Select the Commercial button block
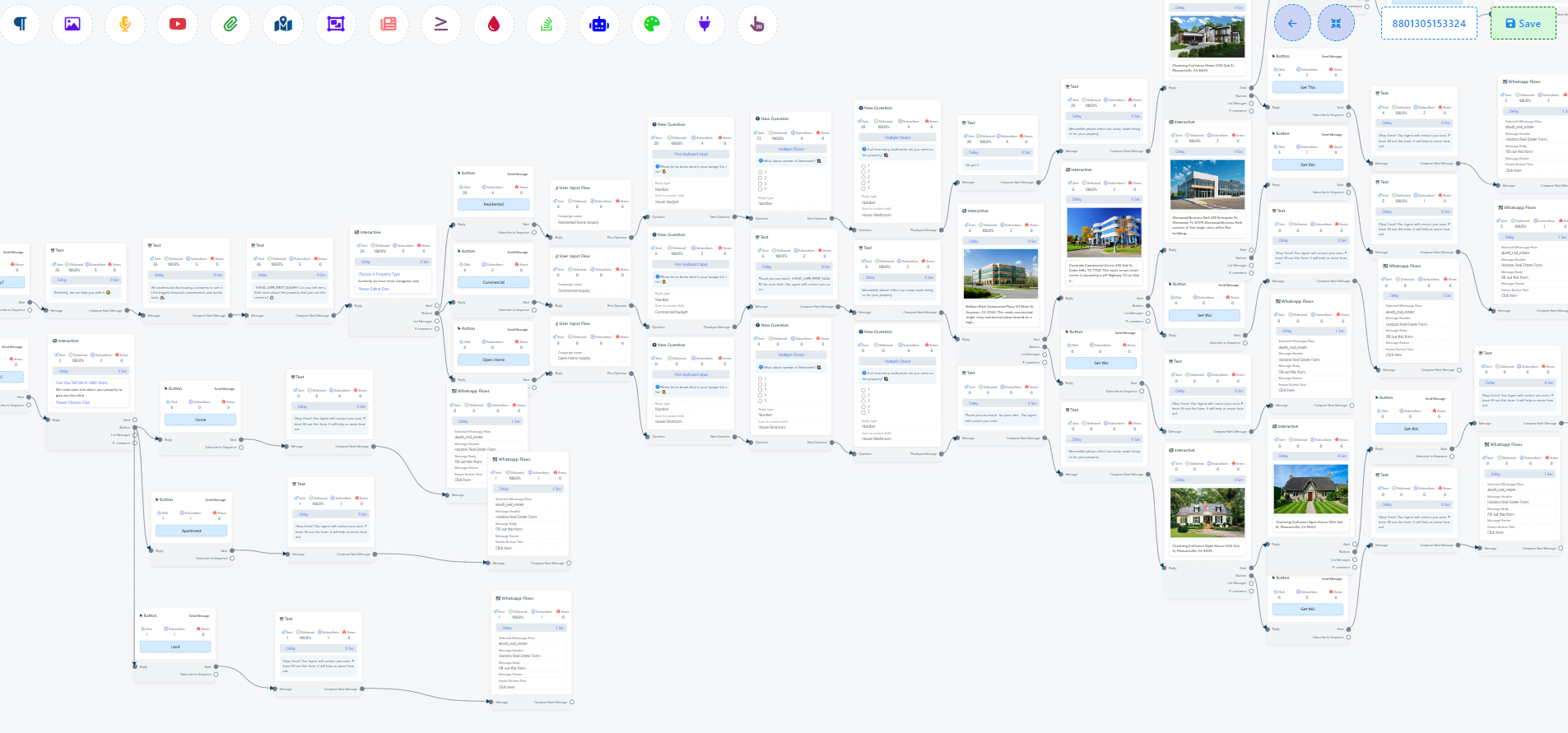1568x733 pixels. (x=494, y=282)
